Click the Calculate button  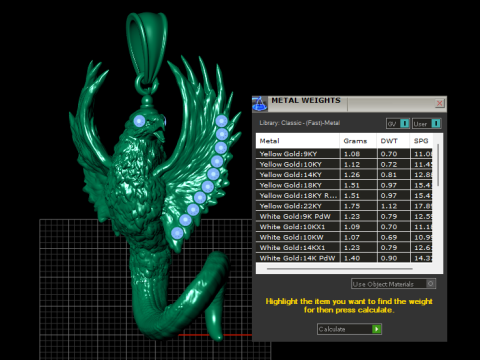pyautogui.click(x=349, y=329)
